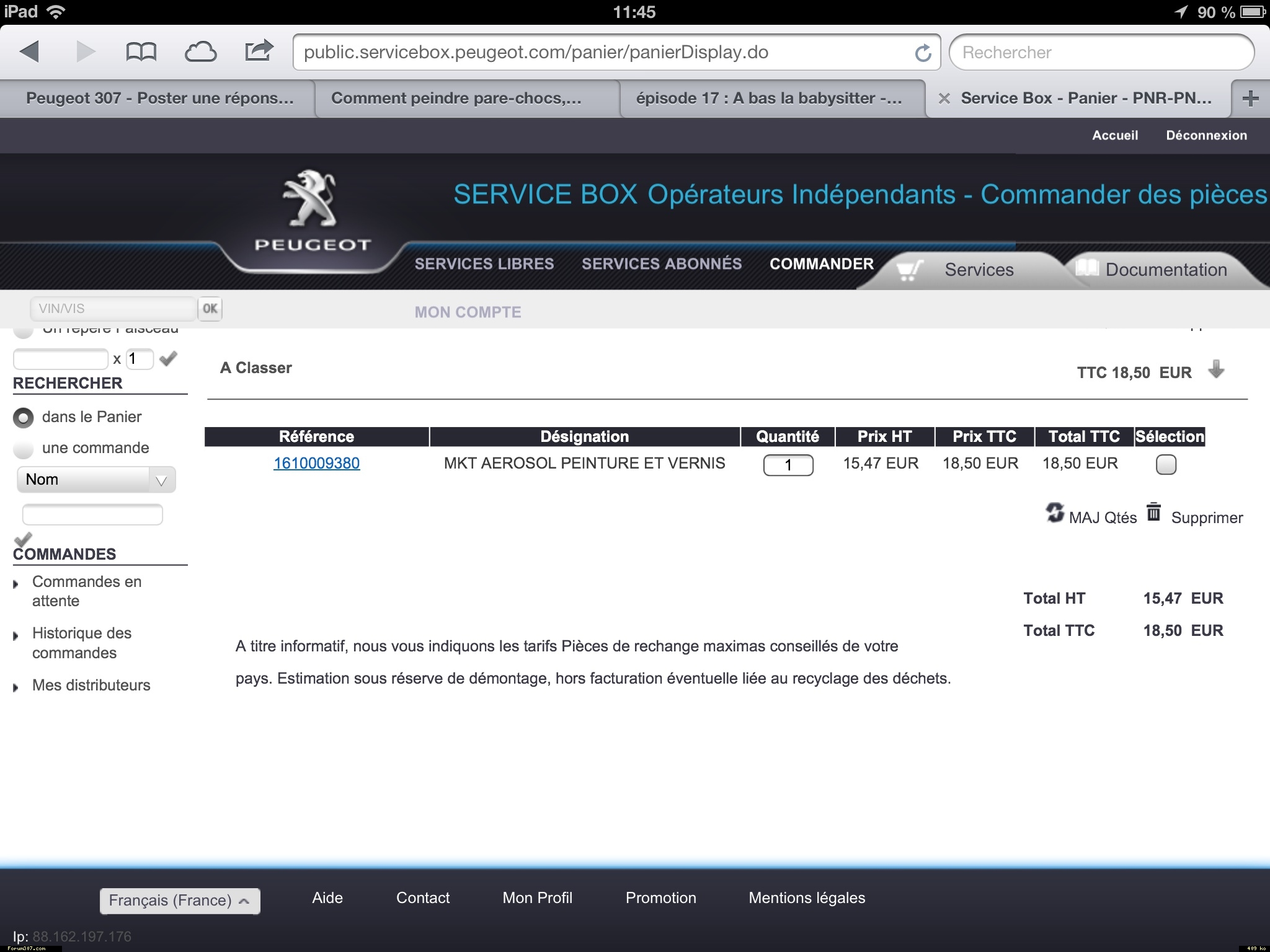1270x952 pixels.
Task: Click the Déconnexion link
Action: [1206, 136]
